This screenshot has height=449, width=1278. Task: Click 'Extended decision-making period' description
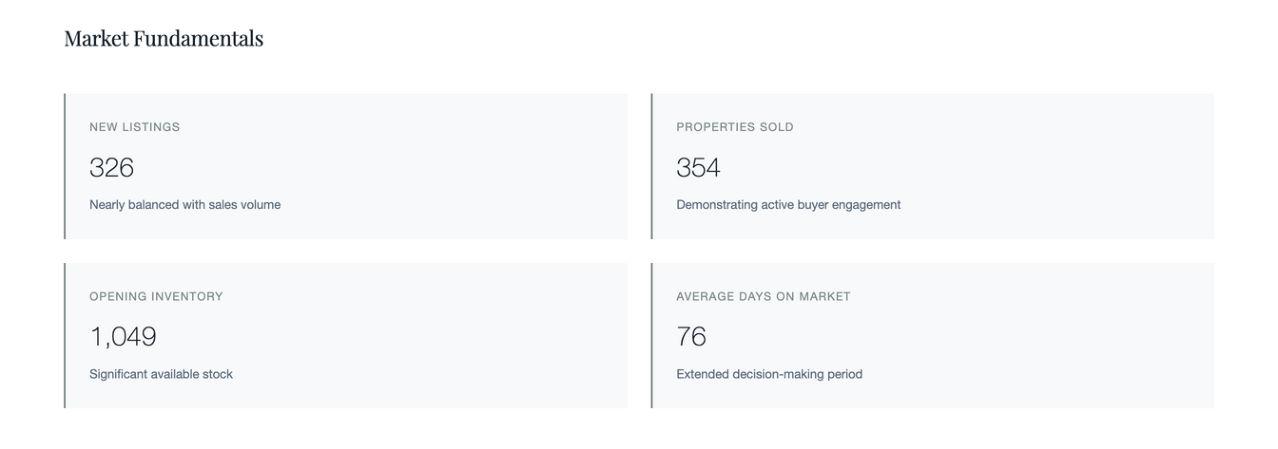pos(769,374)
